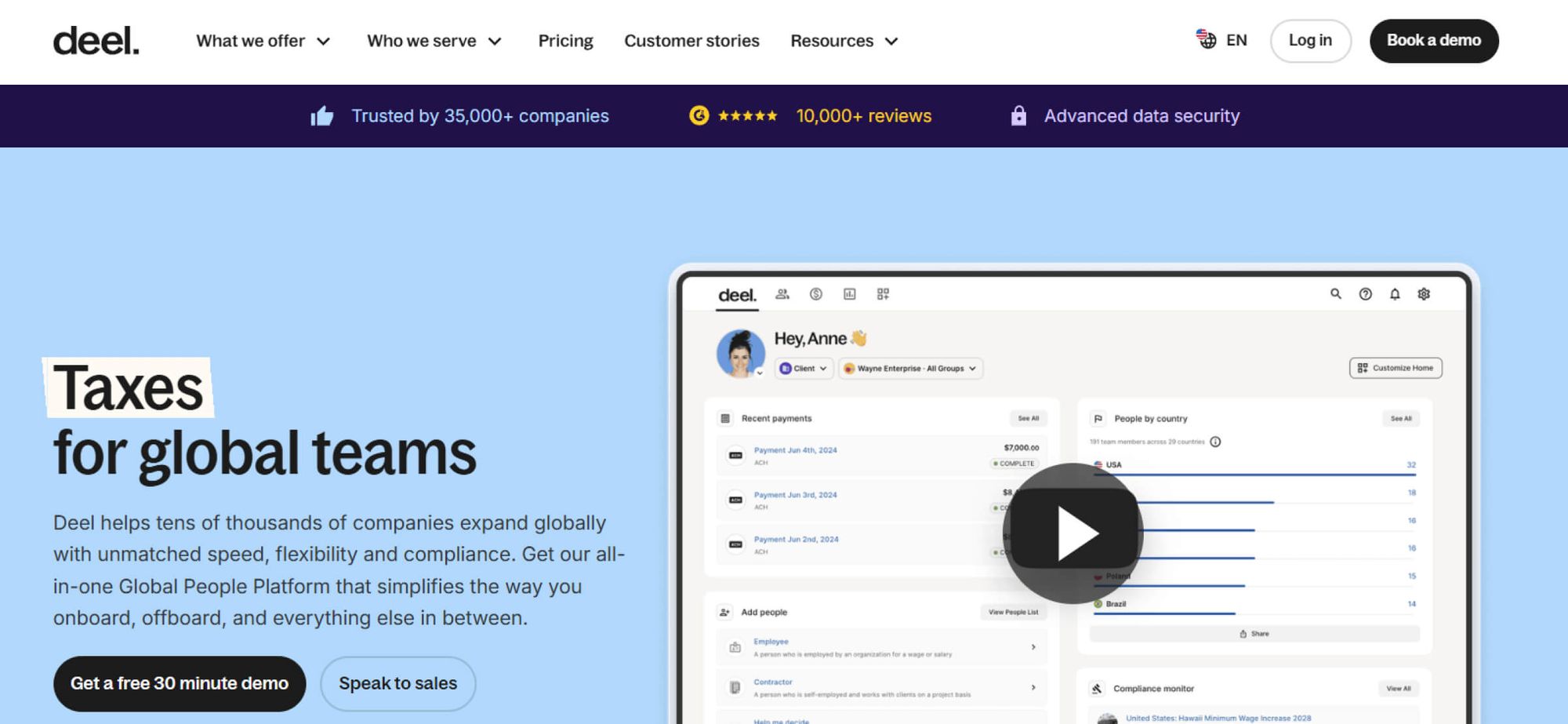
Task: Open the 10,000+ reviews link
Action: [x=863, y=116]
